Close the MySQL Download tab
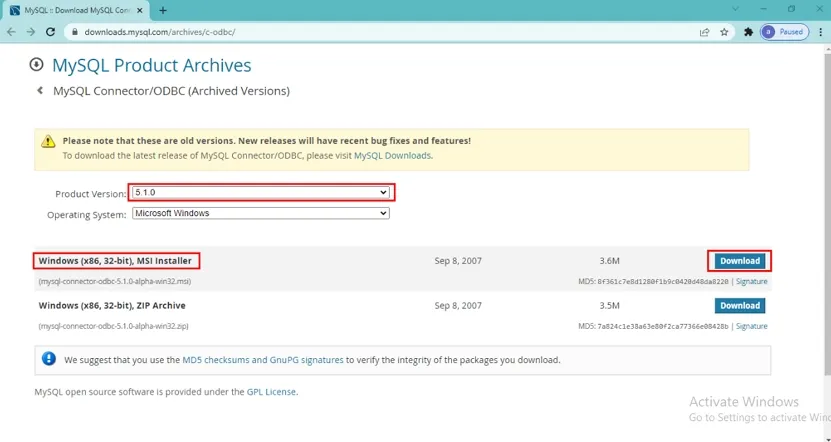The height and width of the screenshot is (442, 831). pos(140,10)
